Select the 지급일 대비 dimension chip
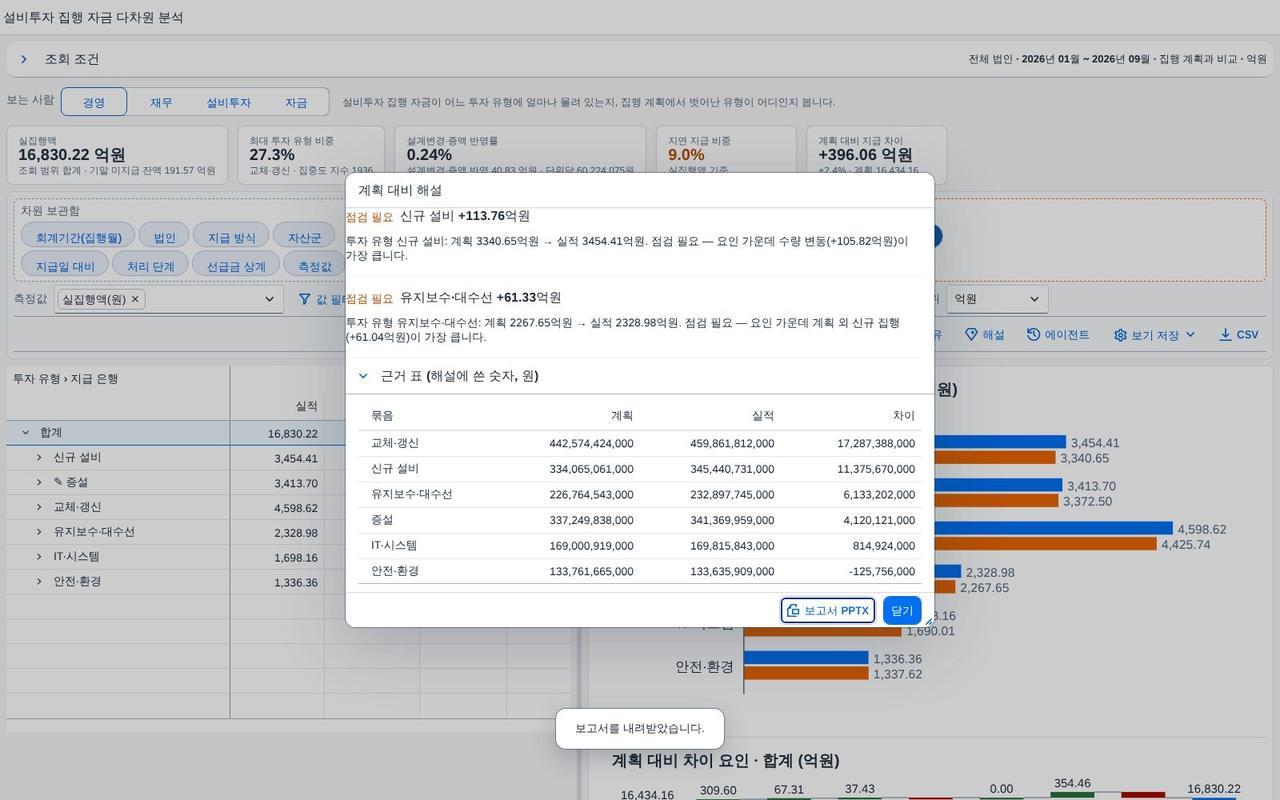The height and width of the screenshot is (800, 1280). coord(65,266)
